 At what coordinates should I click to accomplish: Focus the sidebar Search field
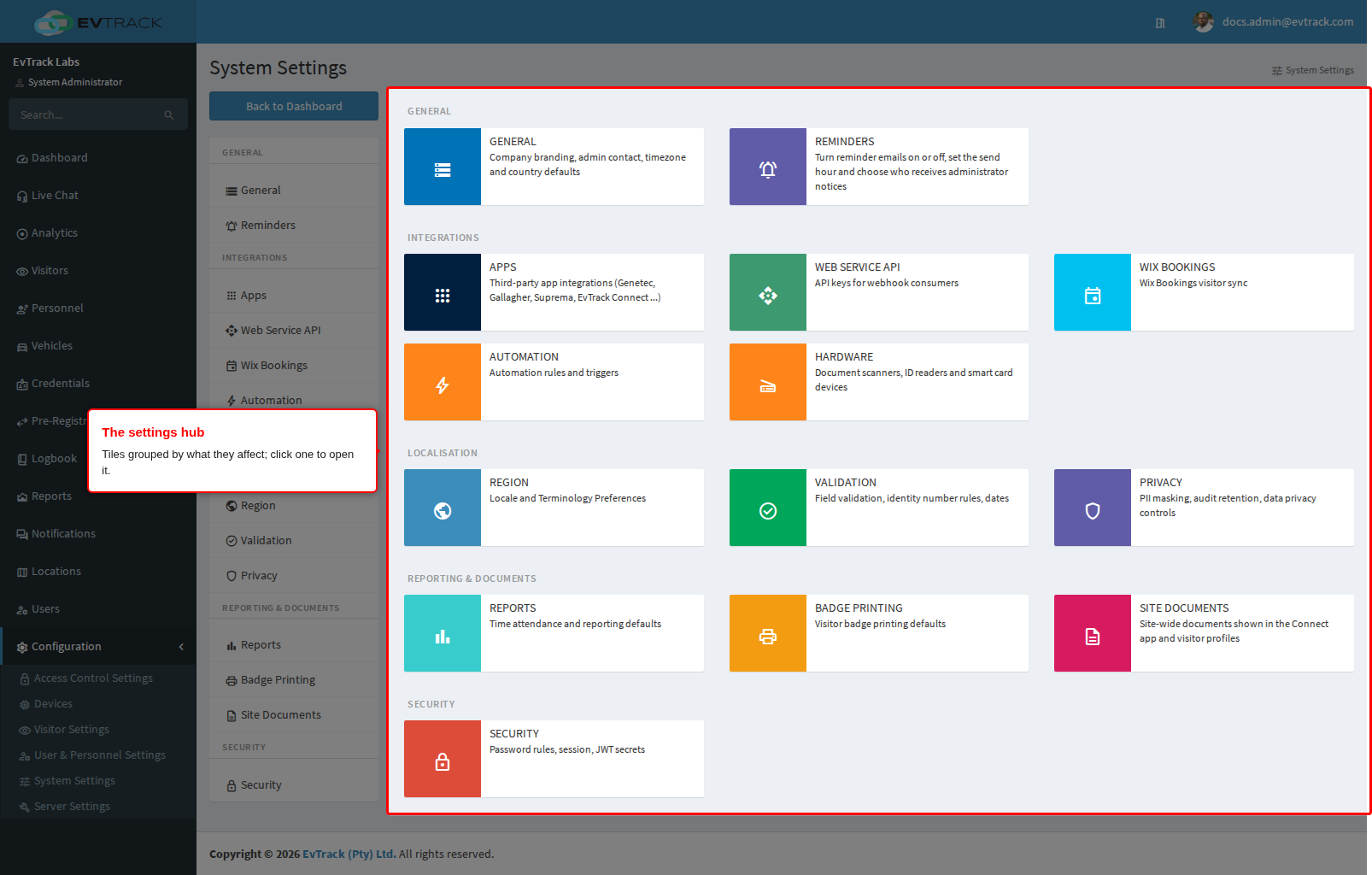(x=98, y=115)
